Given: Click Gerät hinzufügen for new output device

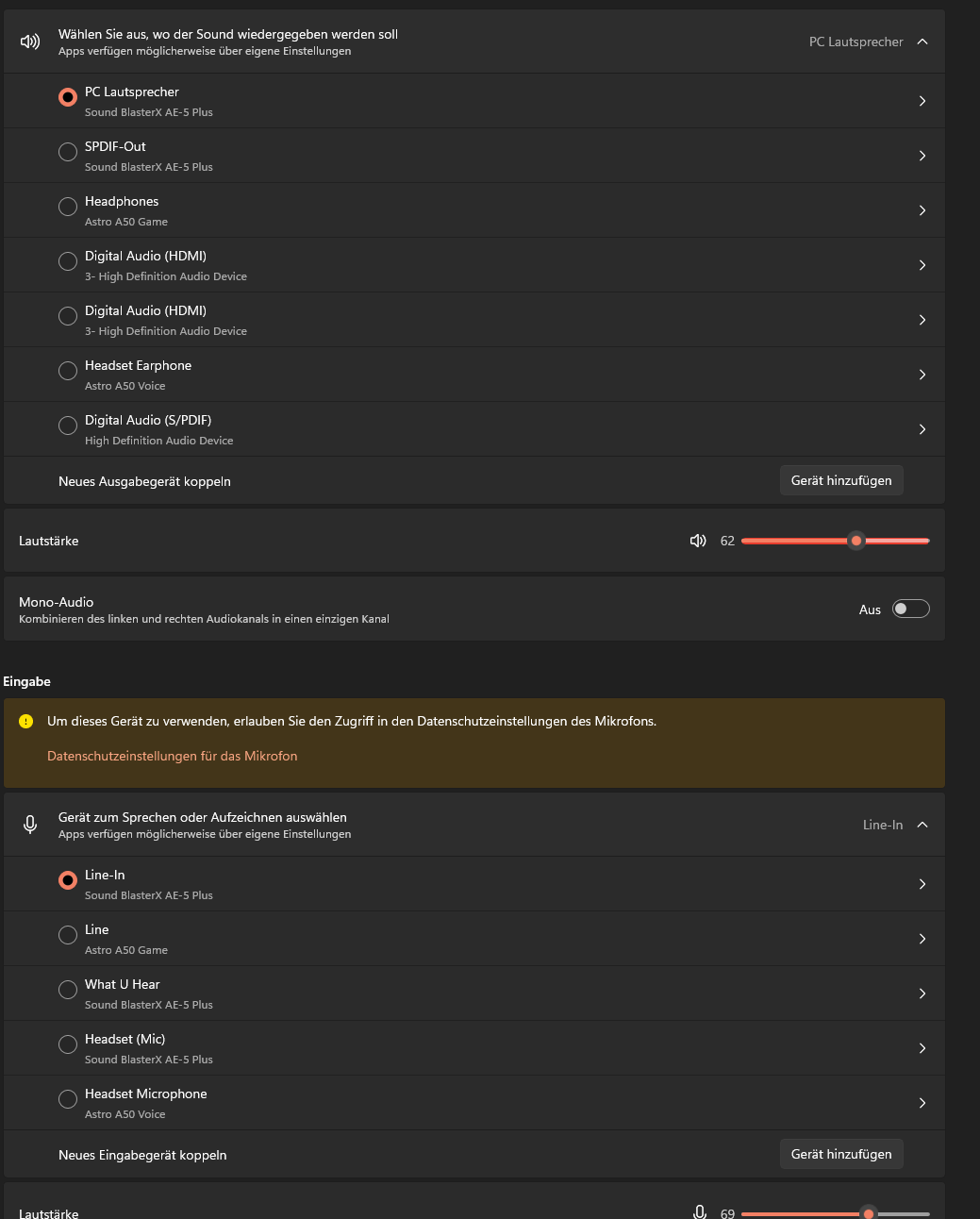Looking at the screenshot, I should (840, 480).
